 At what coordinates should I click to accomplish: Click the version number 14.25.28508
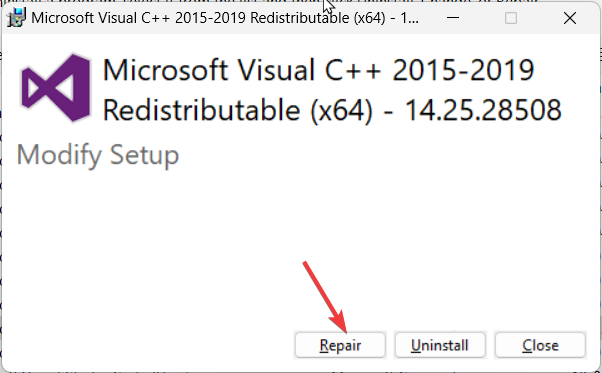click(x=483, y=111)
